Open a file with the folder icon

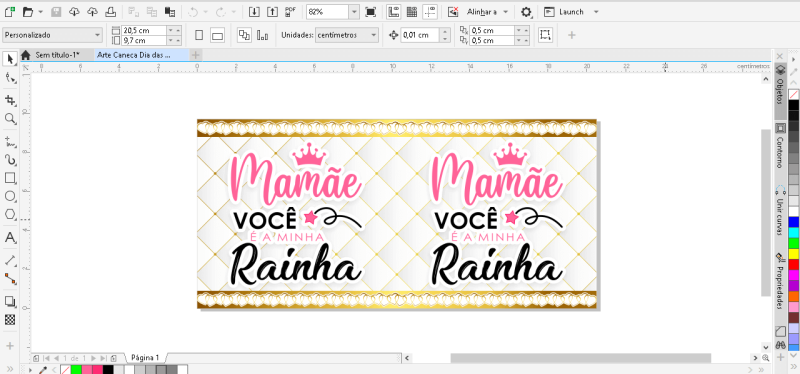coord(28,12)
